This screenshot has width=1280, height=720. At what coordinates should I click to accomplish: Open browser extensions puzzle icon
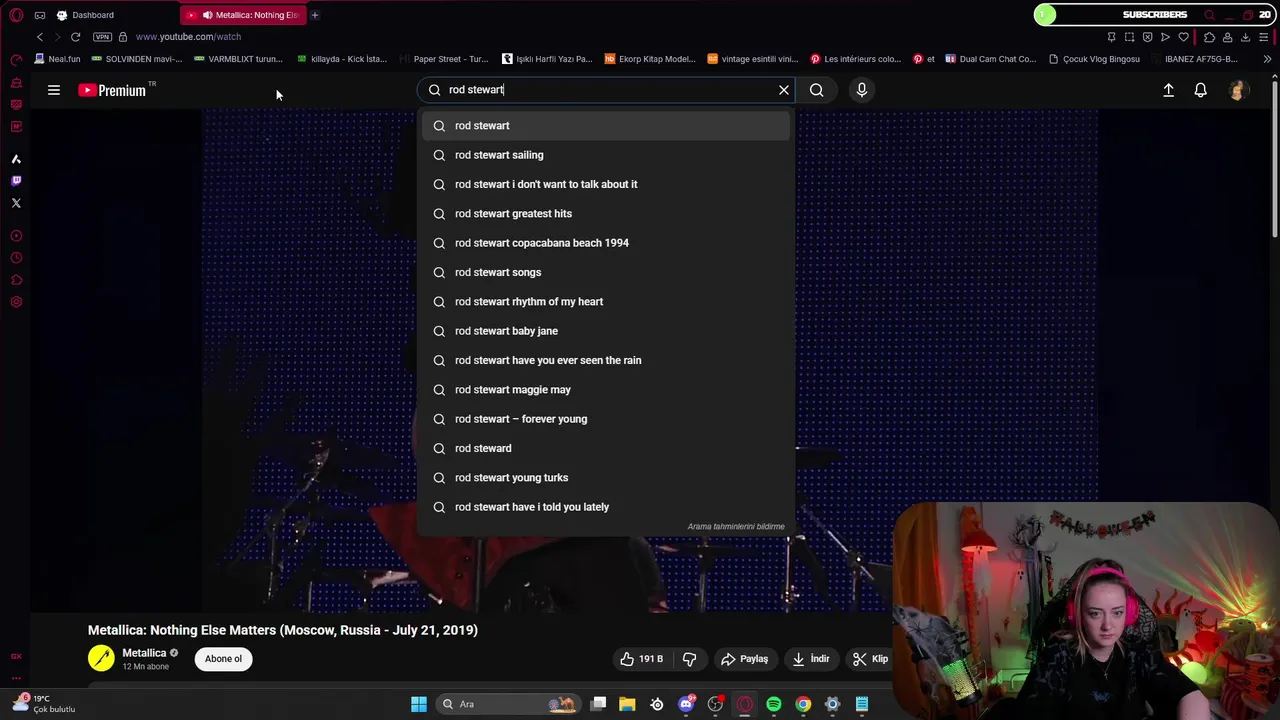(x=1209, y=37)
